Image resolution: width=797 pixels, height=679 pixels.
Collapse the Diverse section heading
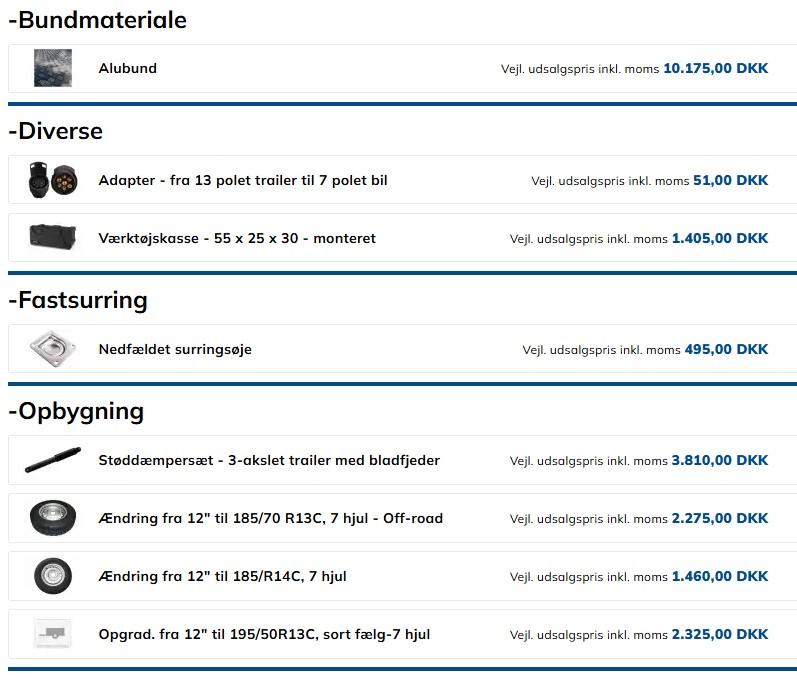click(x=55, y=131)
